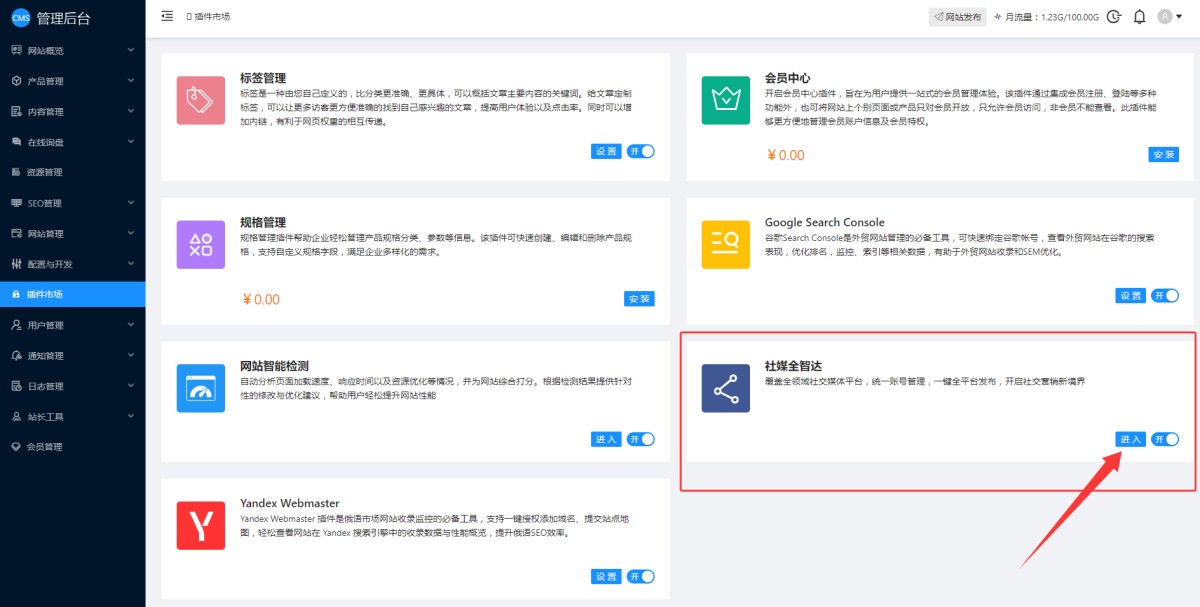
Task: Click the Yandex Webmaster red icon
Action: (201, 525)
